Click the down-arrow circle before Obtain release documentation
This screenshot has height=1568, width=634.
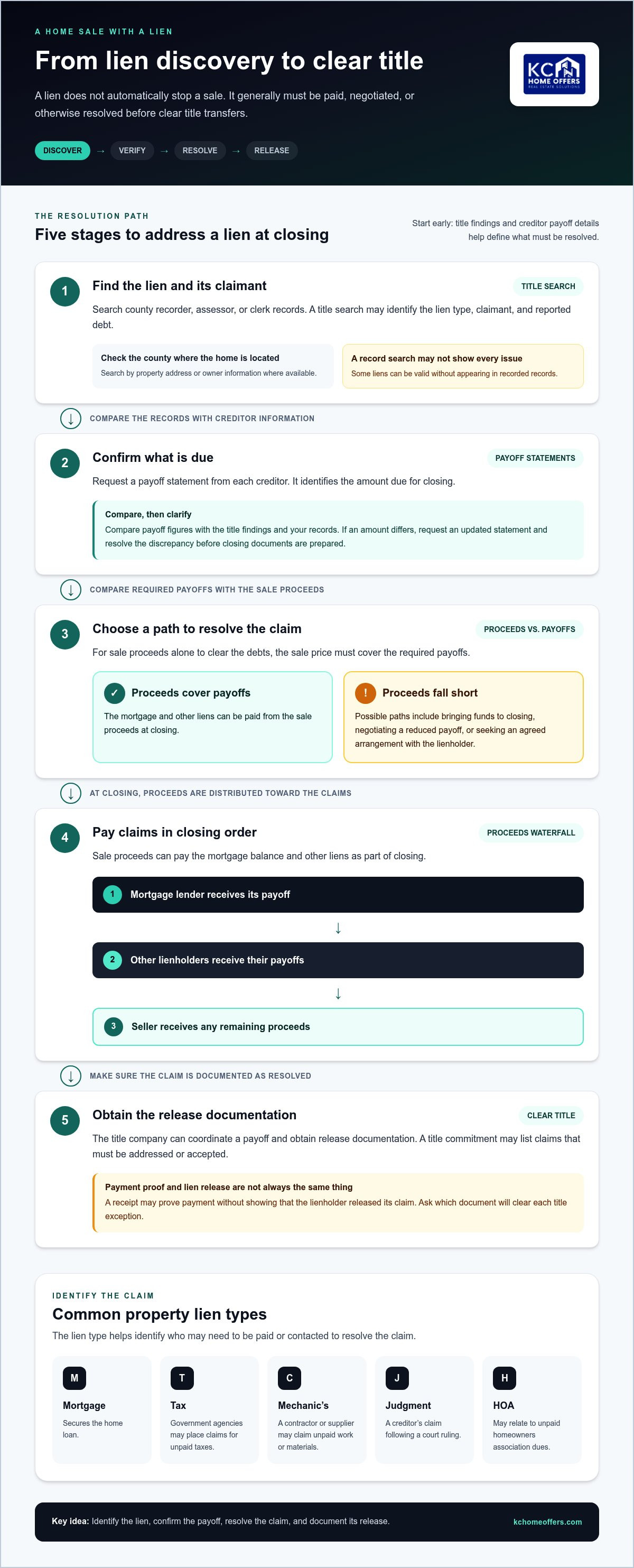[x=71, y=1075]
